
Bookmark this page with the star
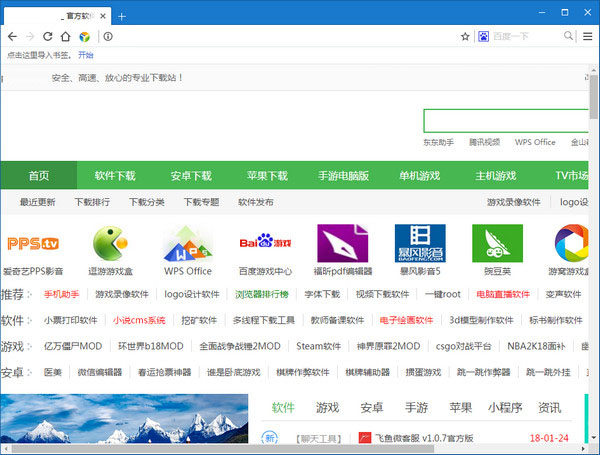(x=465, y=36)
